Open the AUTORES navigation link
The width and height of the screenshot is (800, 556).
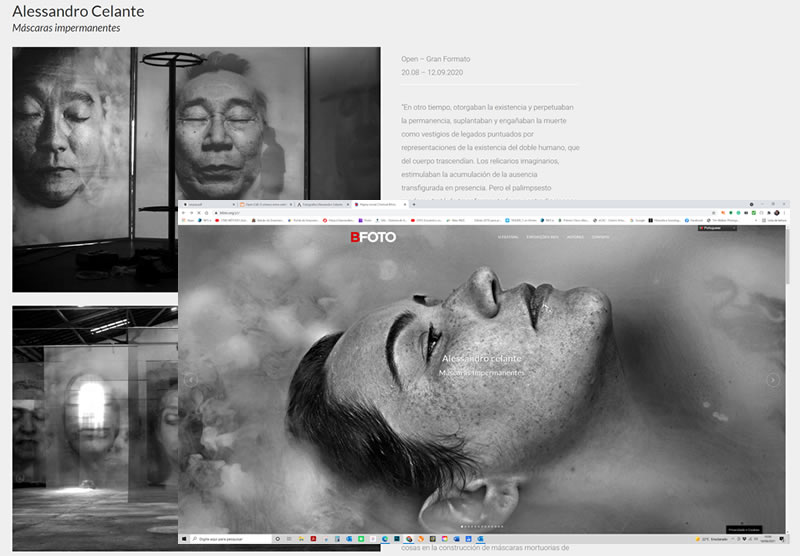pyautogui.click(x=575, y=237)
